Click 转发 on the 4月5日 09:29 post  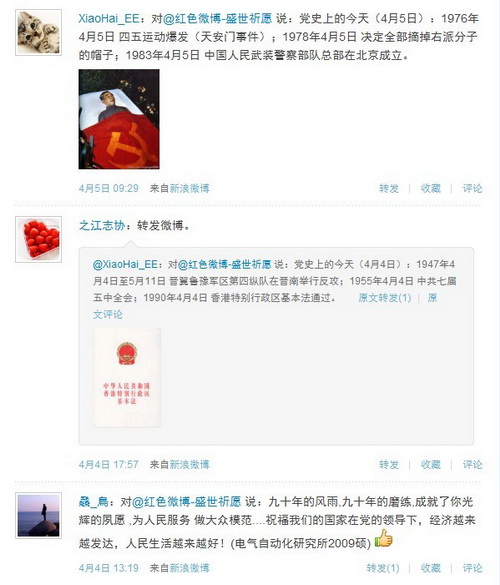[x=389, y=188]
